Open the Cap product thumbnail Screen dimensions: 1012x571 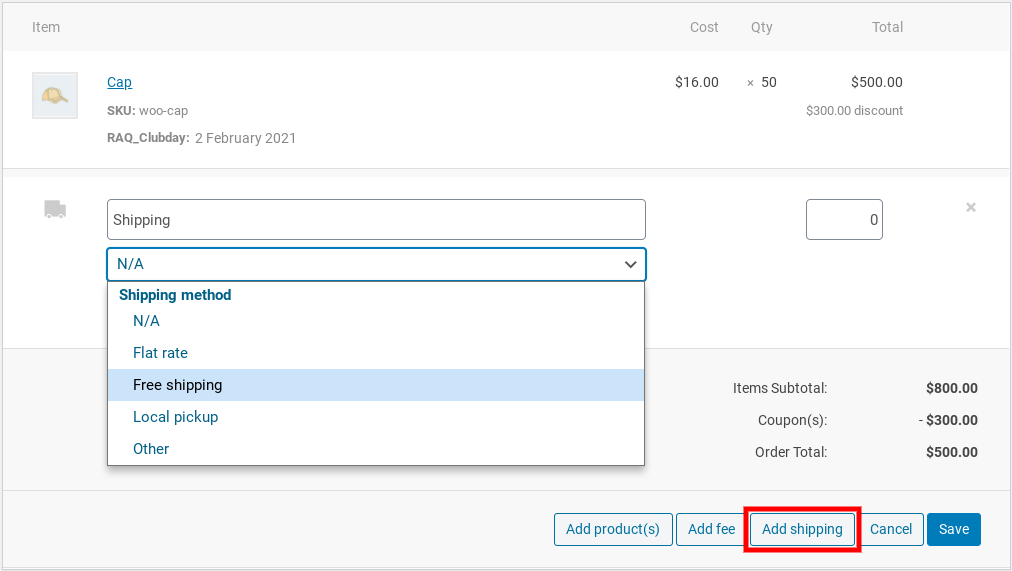pyautogui.click(x=55, y=95)
